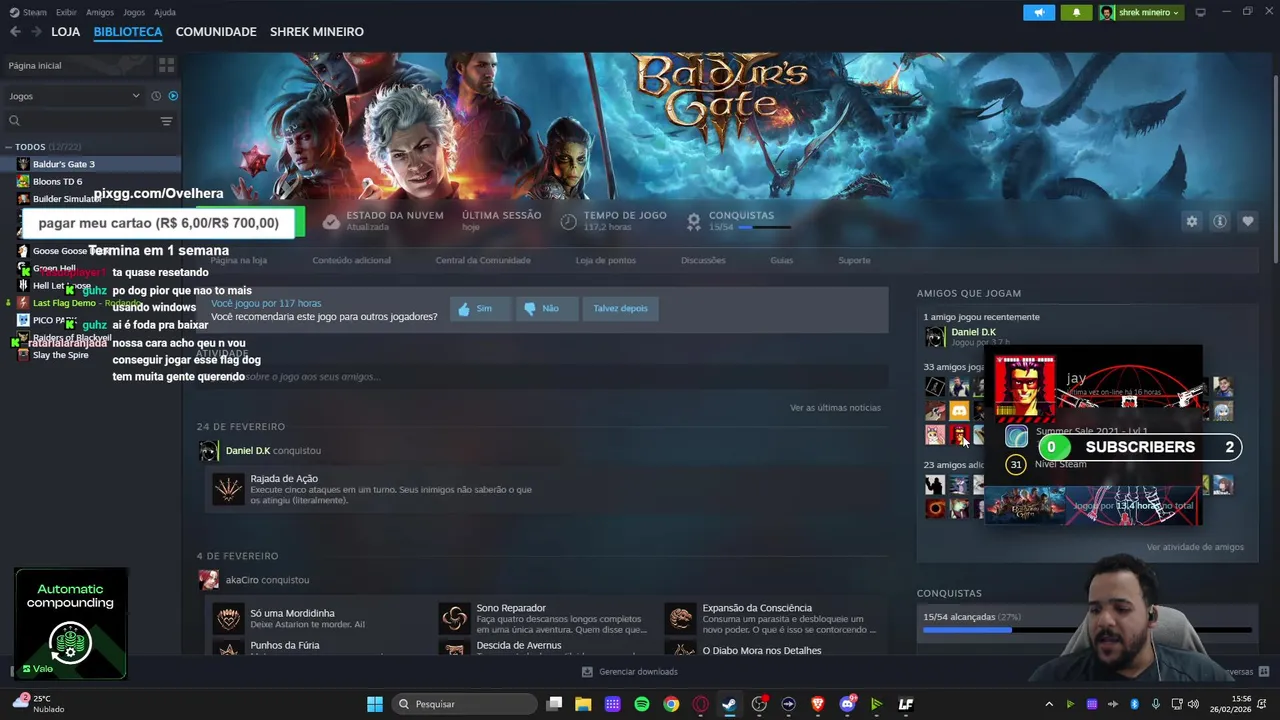Open the SHREK MINEIRO profile tab

click(317, 32)
